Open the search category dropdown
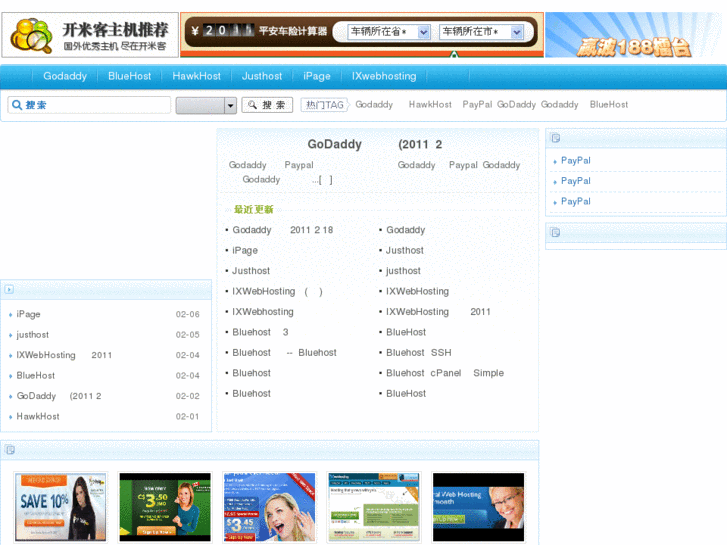 (x=206, y=105)
